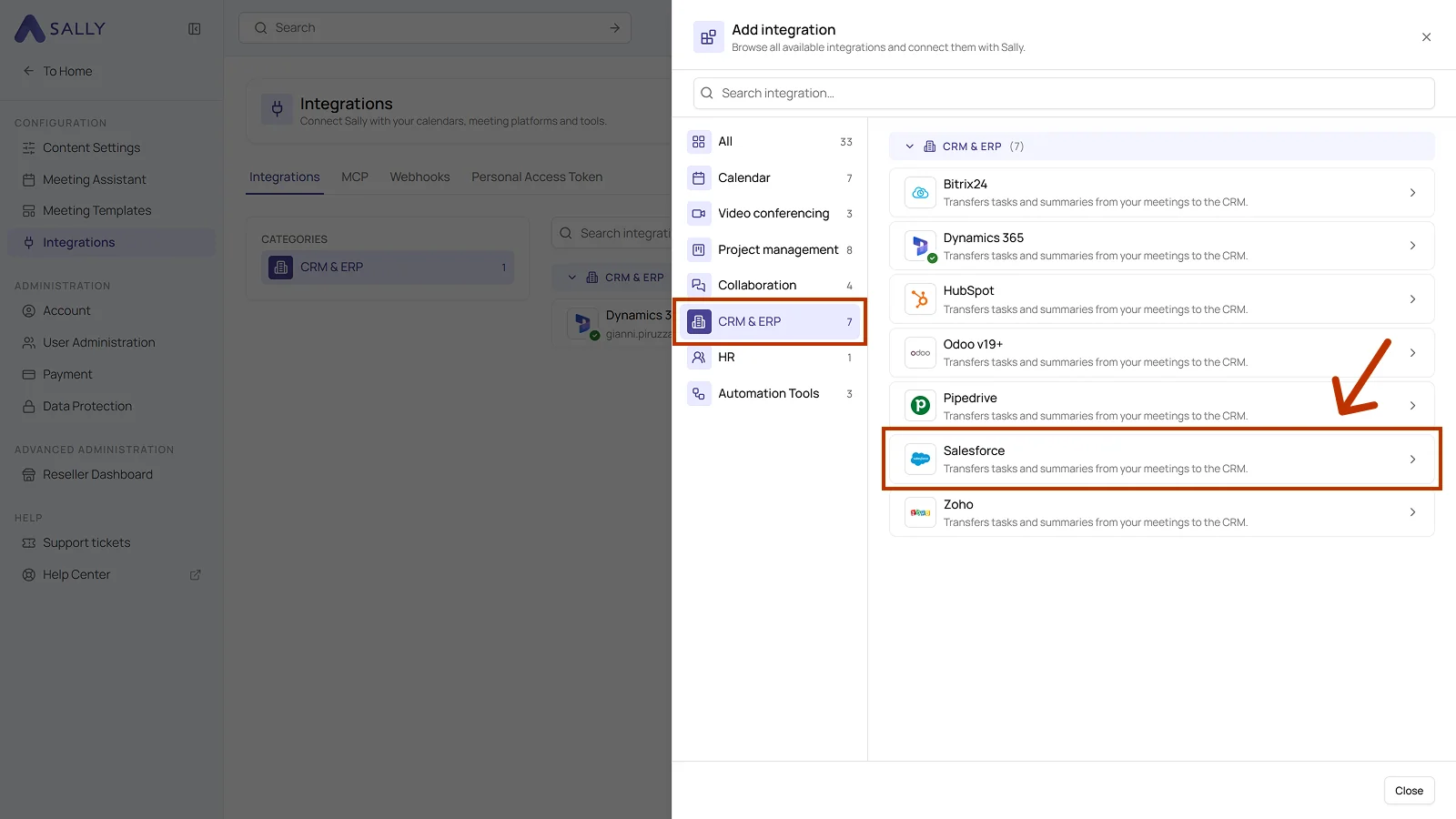Open Integrations in the sidebar
1456x819 pixels.
111,243
